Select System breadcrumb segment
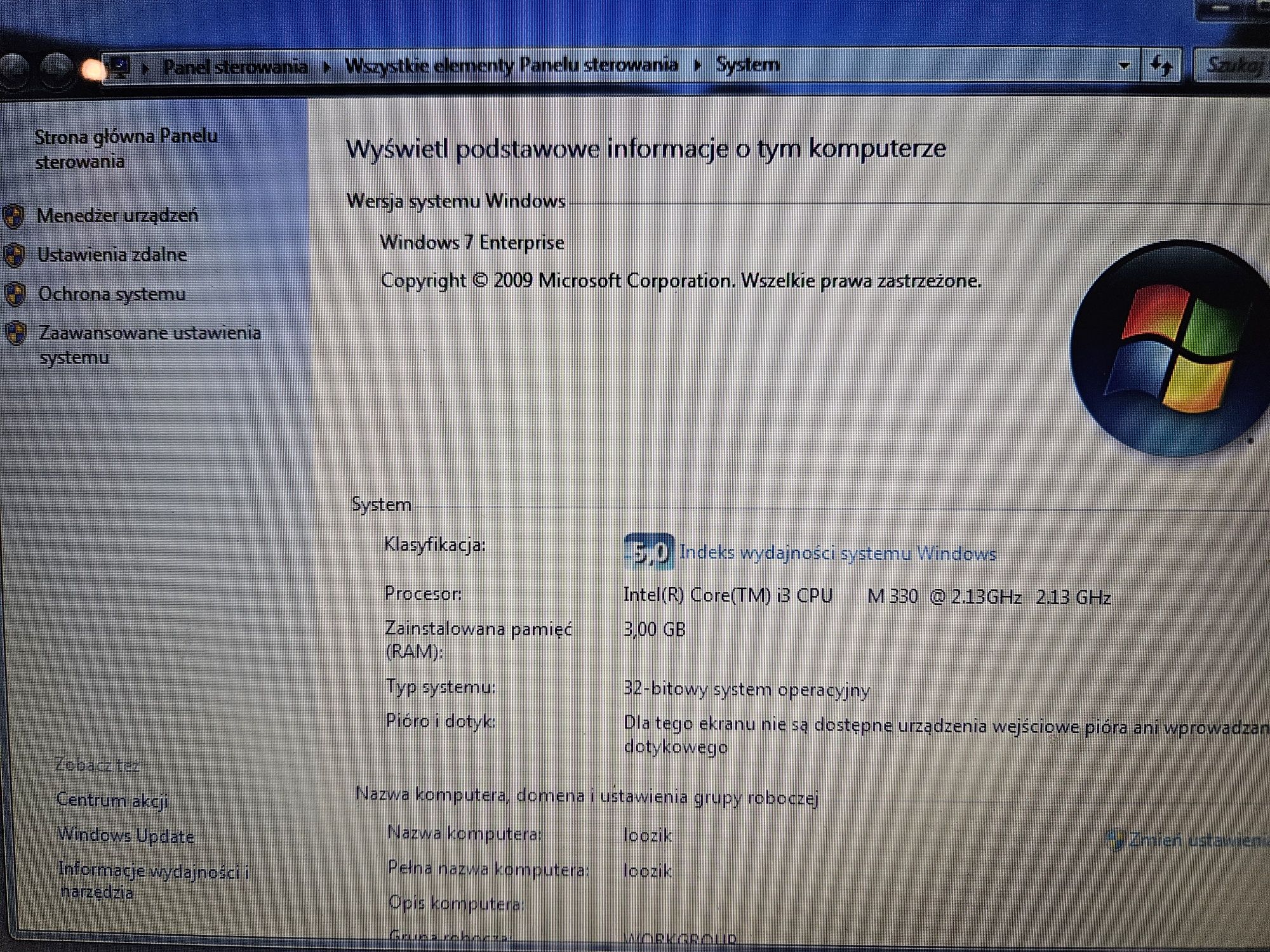 point(747,64)
